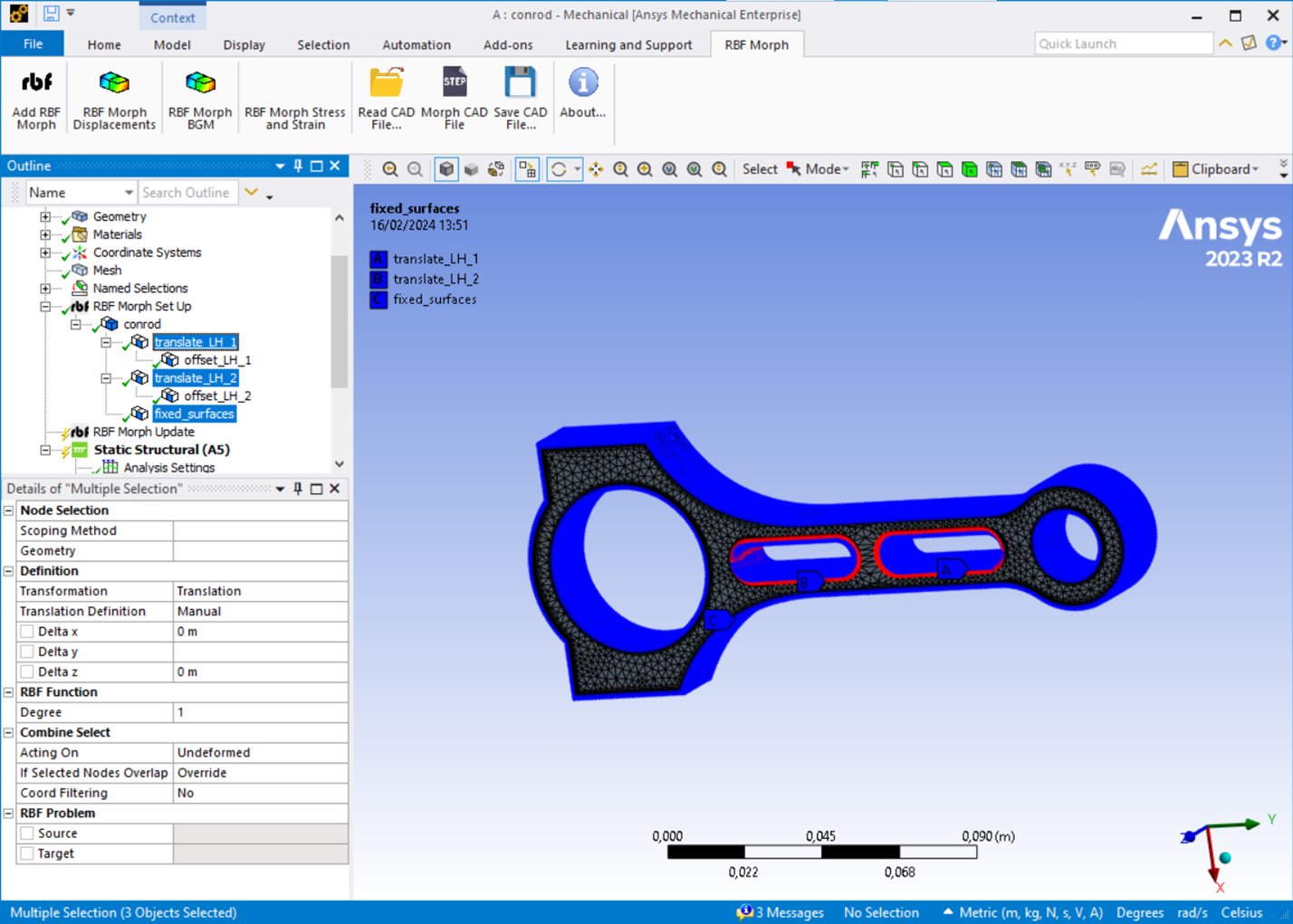This screenshot has width=1293, height=924.
Task: Switch to the Selection tab
Action: tap(323, 44)
